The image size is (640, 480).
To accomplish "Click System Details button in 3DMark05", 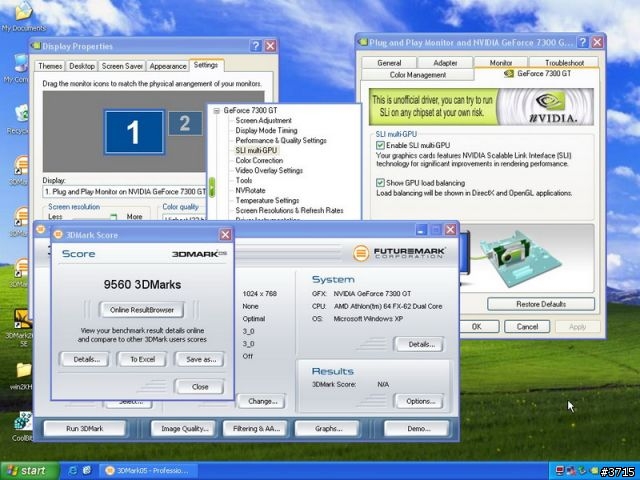I will tap(421, 344).
